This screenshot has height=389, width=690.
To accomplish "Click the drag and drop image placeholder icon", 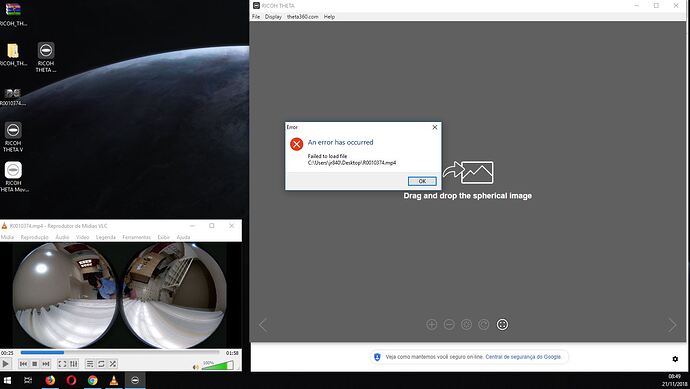I will pyautogui.click(x=468, y=172).
